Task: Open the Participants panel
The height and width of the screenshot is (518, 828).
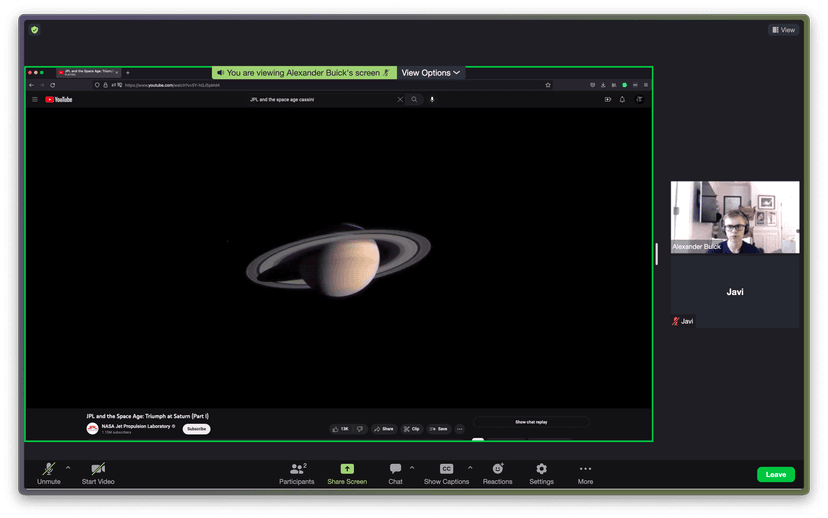Action: tap(296, 468)
